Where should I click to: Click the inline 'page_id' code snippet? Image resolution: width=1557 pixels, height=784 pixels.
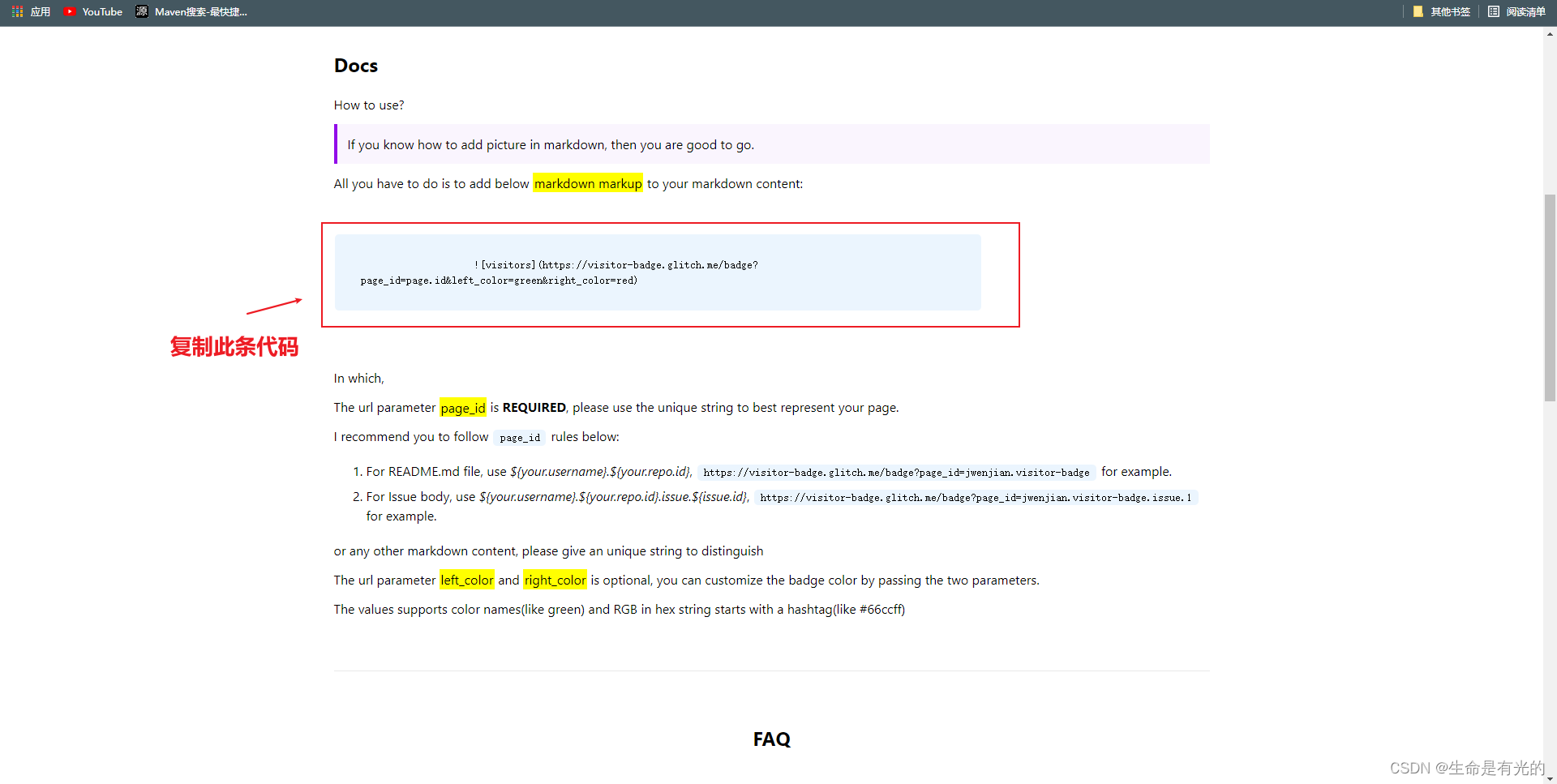tap(520, 438)
